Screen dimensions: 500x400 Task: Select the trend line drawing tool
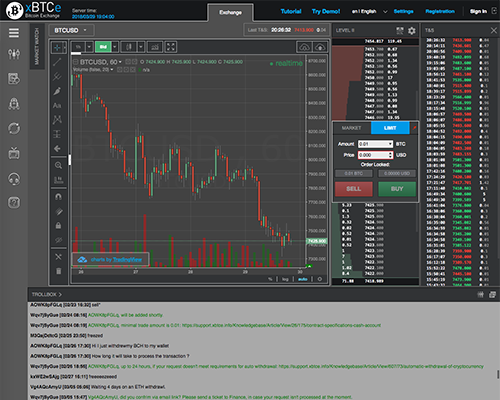point(57,62)
